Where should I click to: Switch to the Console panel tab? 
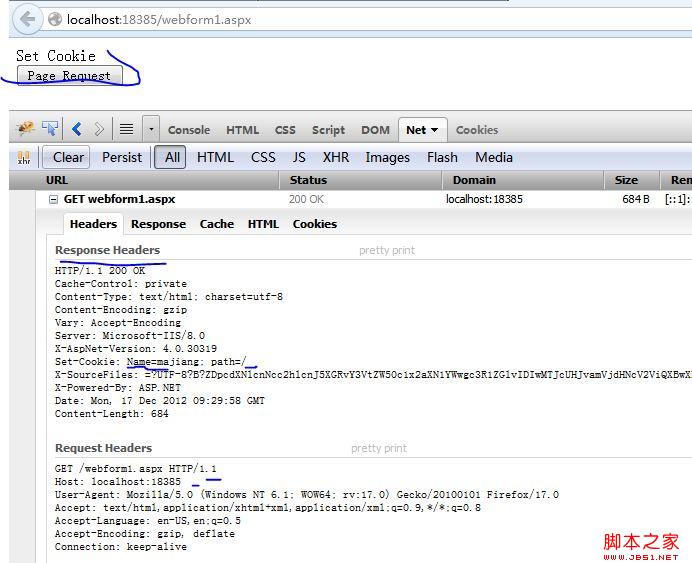[x=189, y=130]
